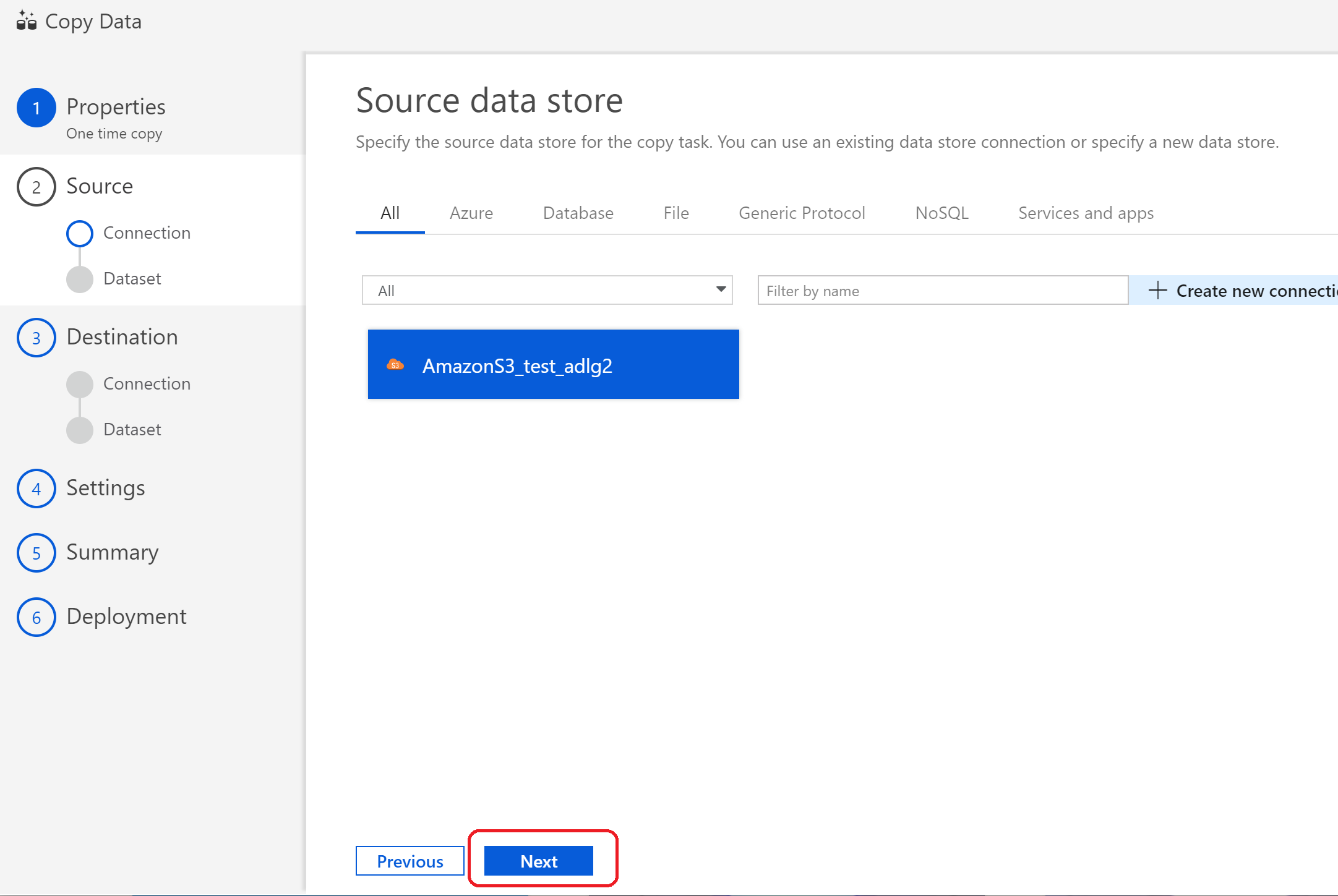Select the AmazonS3_test_adlg2 connection tile
1338x896 pixels.
pos(552,365)
